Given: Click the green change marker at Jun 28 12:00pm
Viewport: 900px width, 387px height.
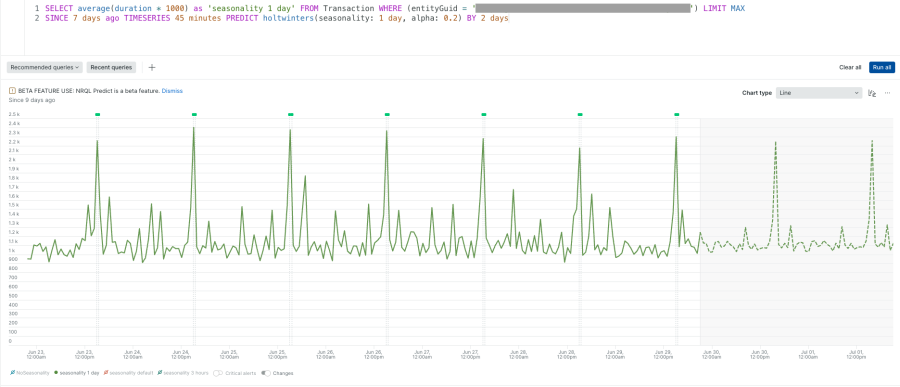Looking at the screenshot, I should (x=580, y=115).
